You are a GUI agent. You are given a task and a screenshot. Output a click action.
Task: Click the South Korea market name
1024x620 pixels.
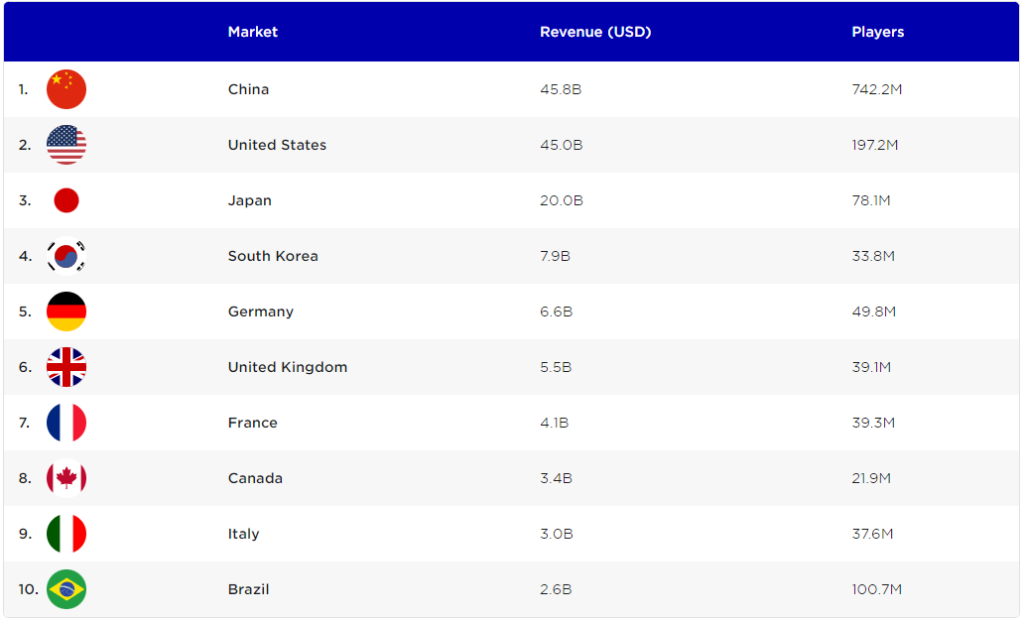[273, 256]
